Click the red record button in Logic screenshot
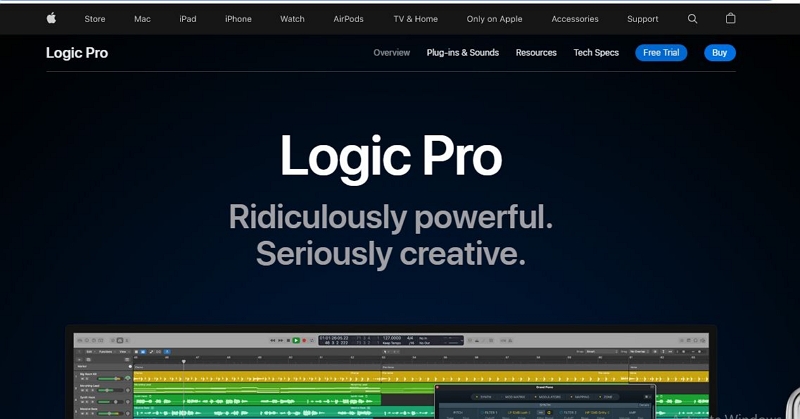This screenshot has height=419, width=800. click(x=304, y=340)
